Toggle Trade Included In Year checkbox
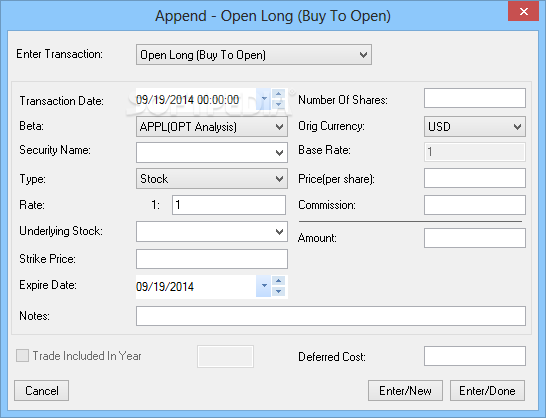The height and width of the screenshot is (418, 546). pos(23,356)
